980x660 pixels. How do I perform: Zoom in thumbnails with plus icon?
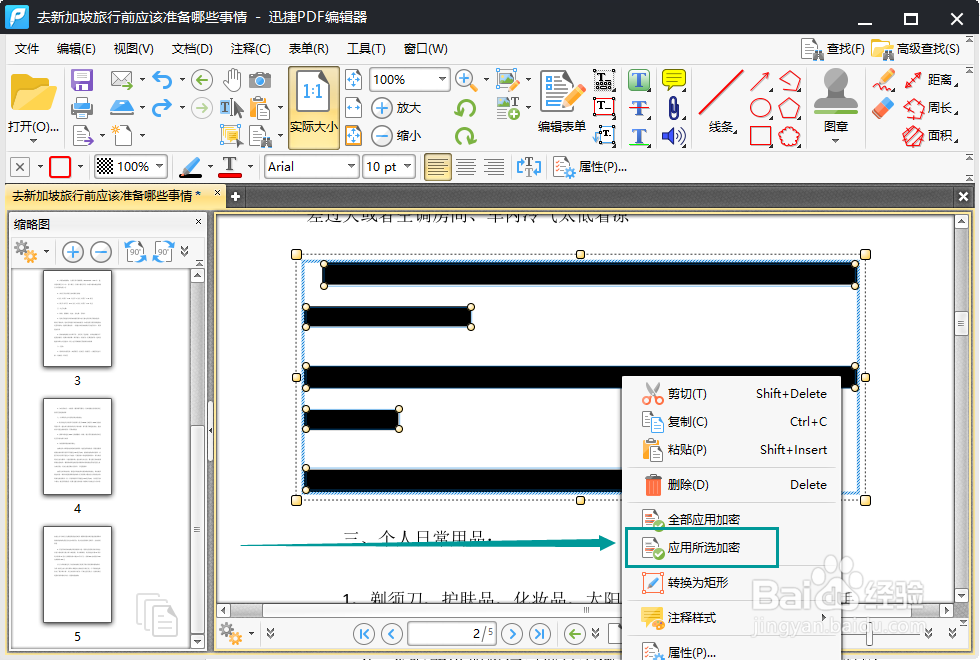(x=72, y=252)
